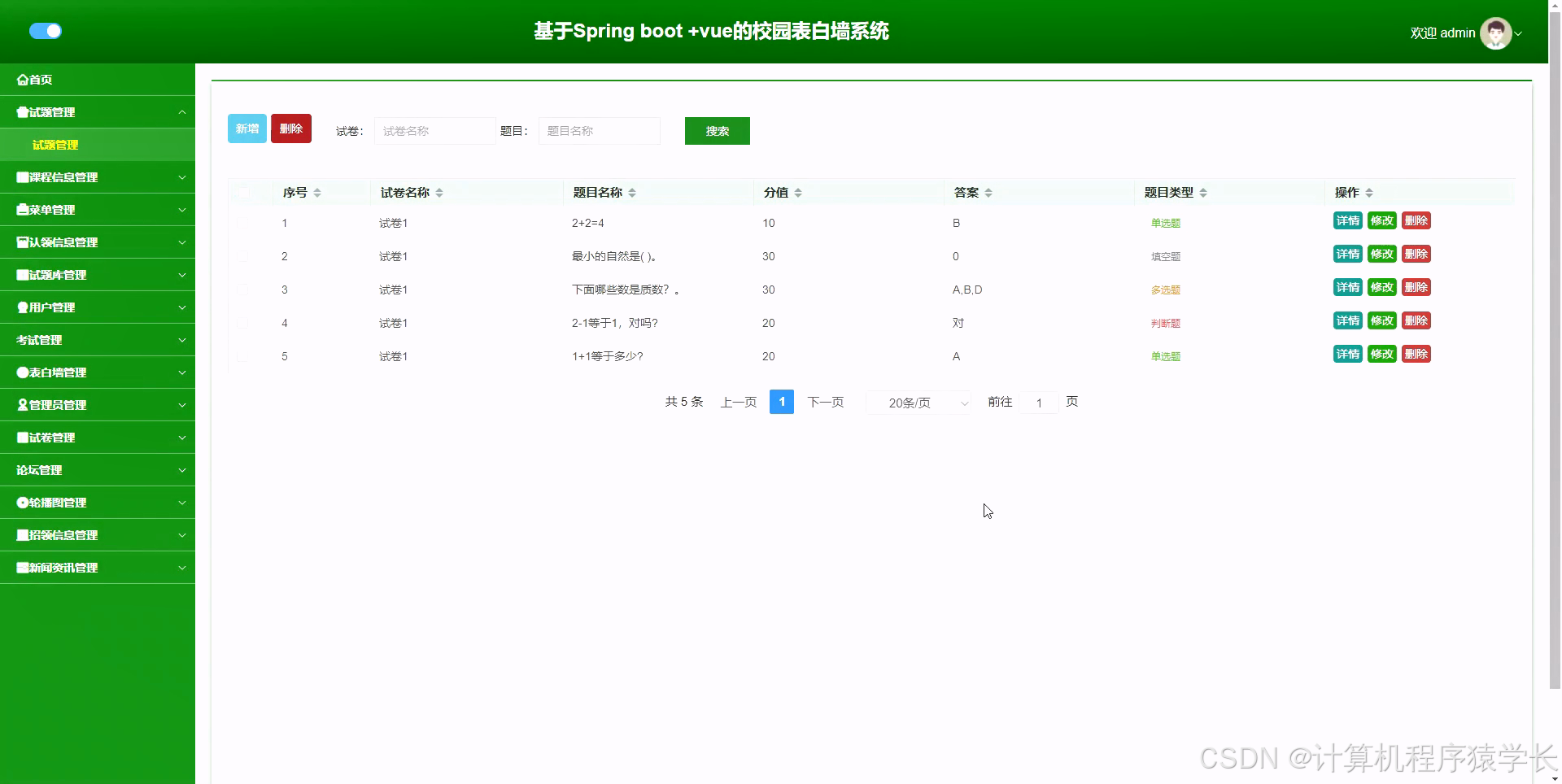Click the admin avatar image top right
The height and width of the screenshot is (784, 1562).
click(x=1495, y=33)
